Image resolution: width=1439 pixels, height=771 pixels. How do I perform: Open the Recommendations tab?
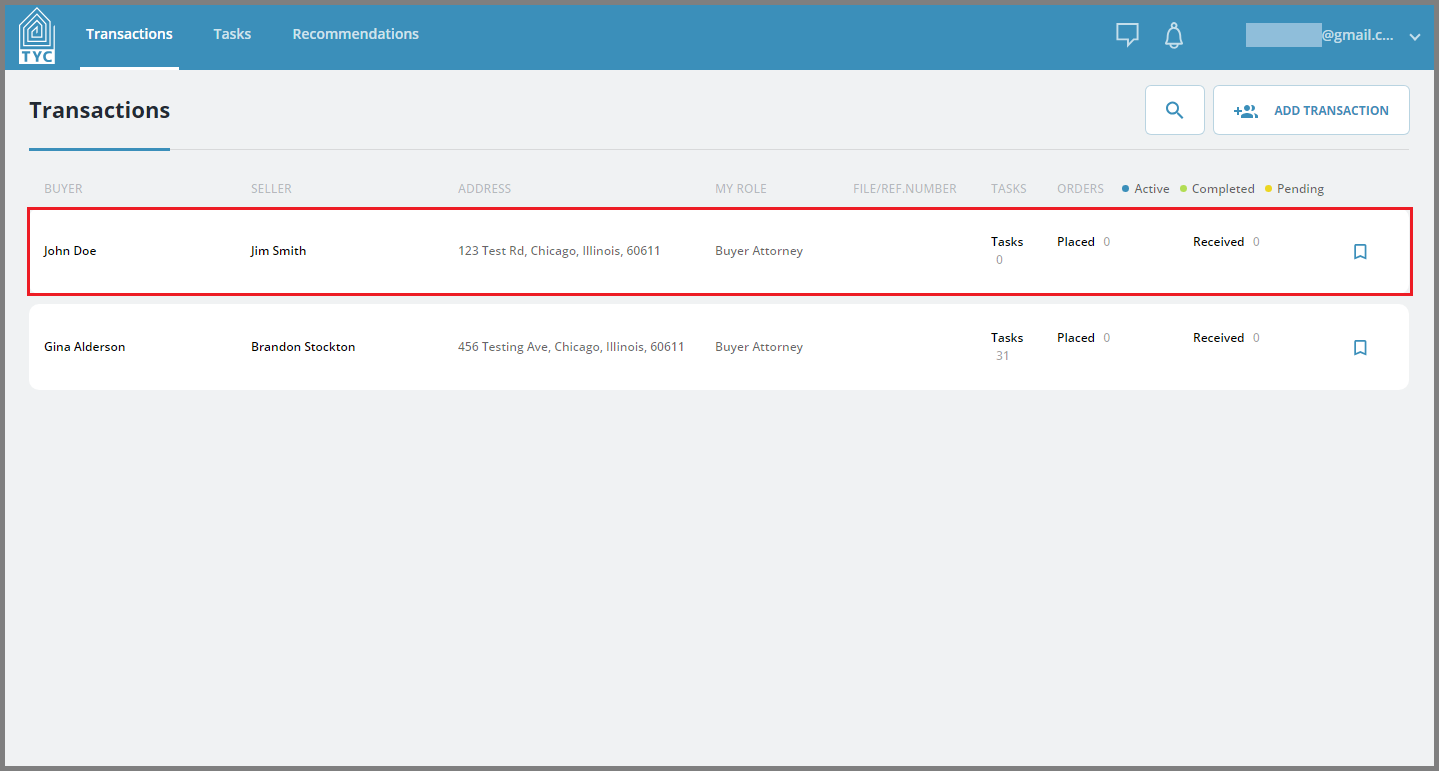pyautogui.click(x=355, y=33)
